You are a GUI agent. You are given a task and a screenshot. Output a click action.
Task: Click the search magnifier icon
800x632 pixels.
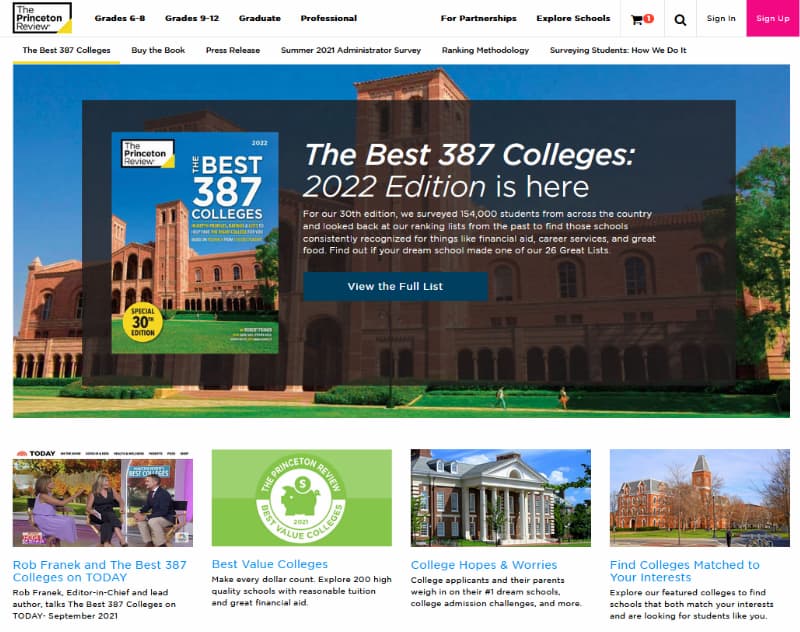coord(680,20)
